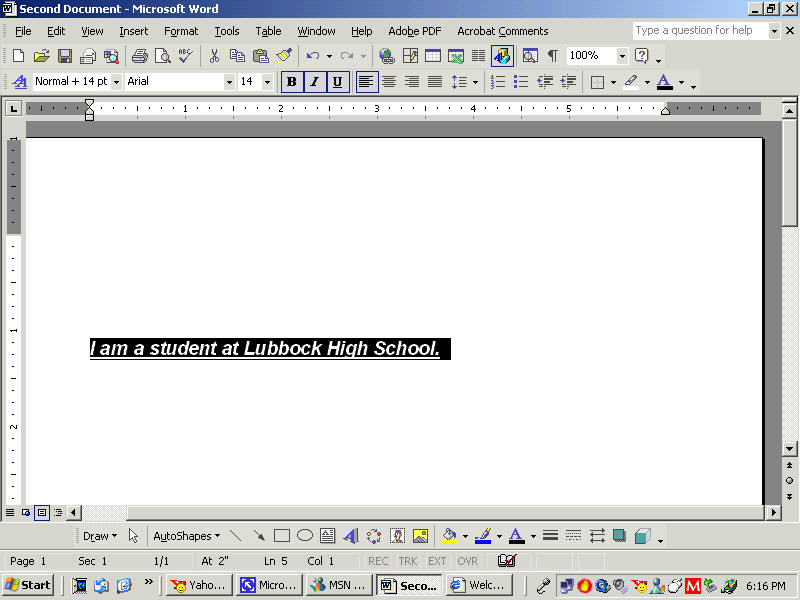This screenshot has height=600, width=800.
Task: Open the Tools menu
Action: click(x=227, y=31)
